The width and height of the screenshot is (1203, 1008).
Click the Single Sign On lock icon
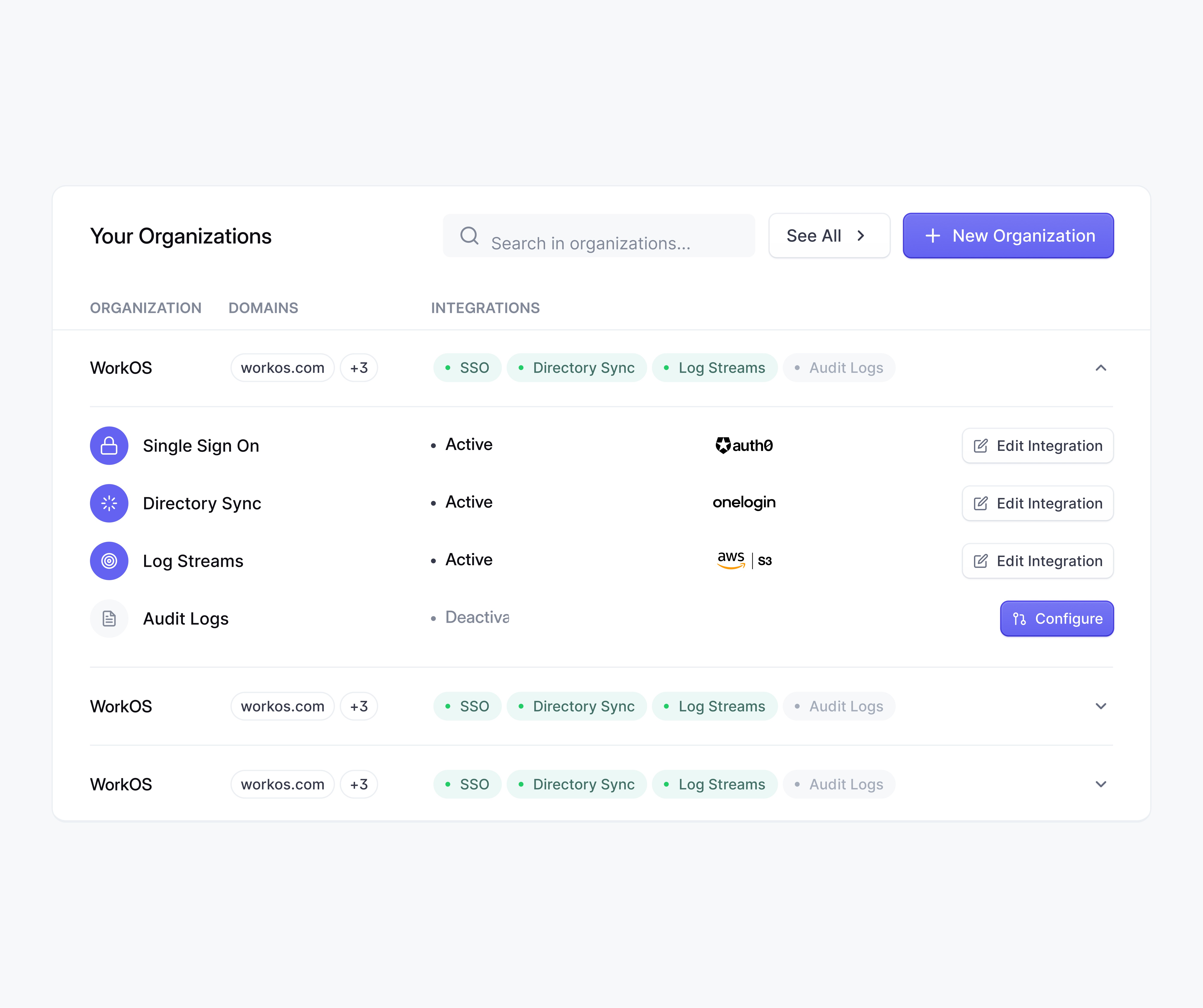(x=109, y=446)
